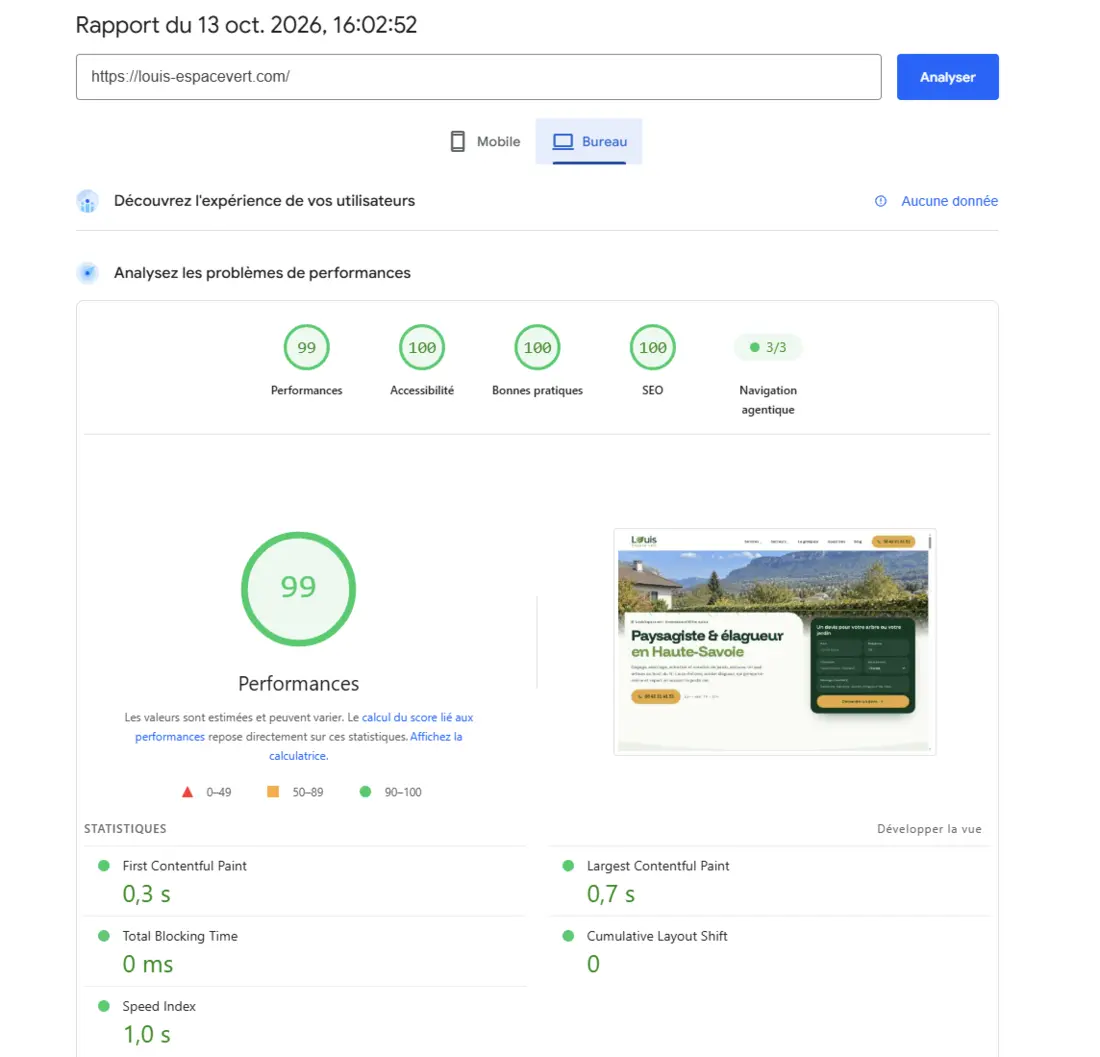Click the orange square 50–89 legend icon
This screenshot has width=1100, height=1057.
click(x=273, y=792)
